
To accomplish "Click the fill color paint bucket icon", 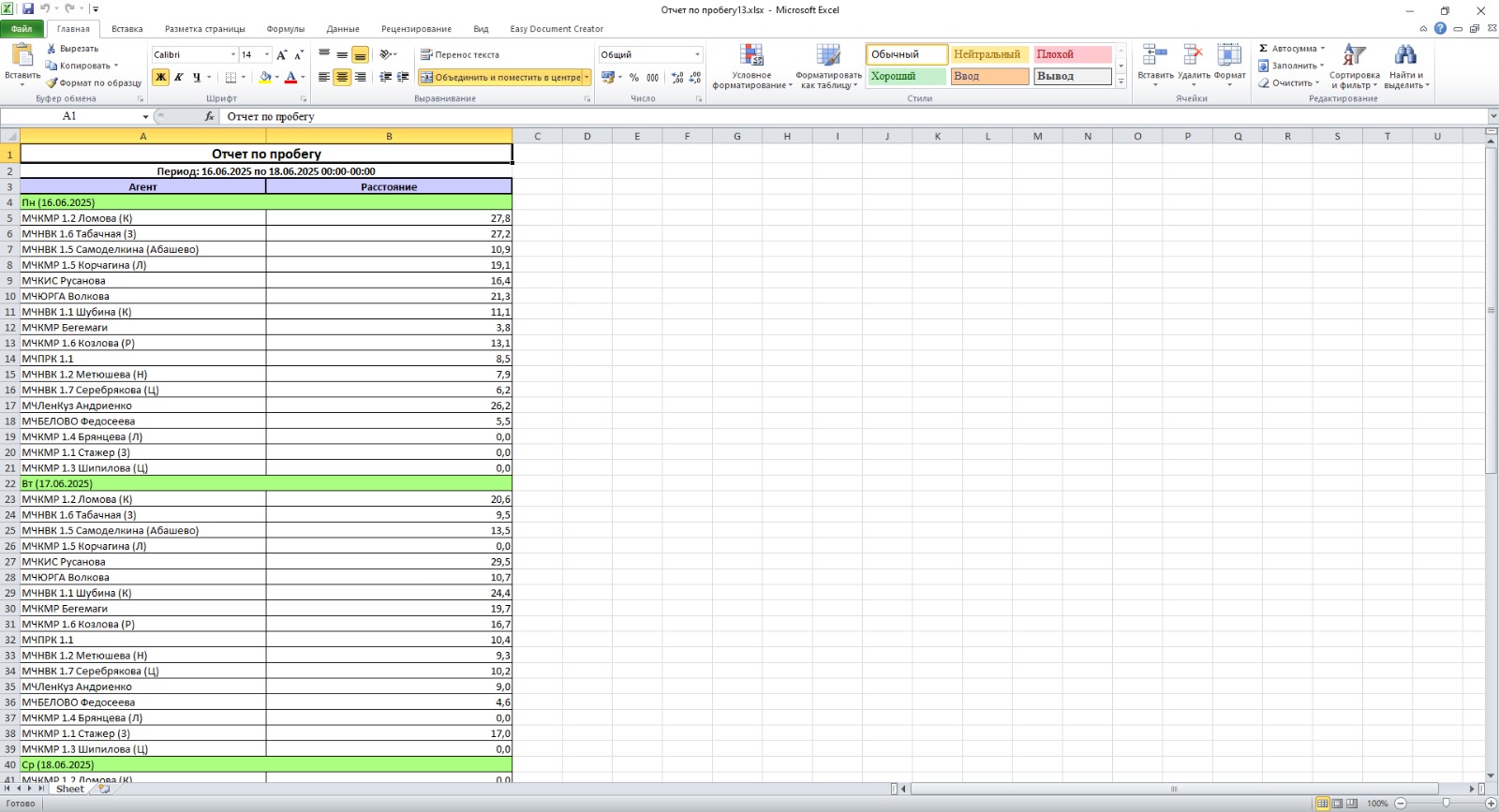I will [265, 78].
